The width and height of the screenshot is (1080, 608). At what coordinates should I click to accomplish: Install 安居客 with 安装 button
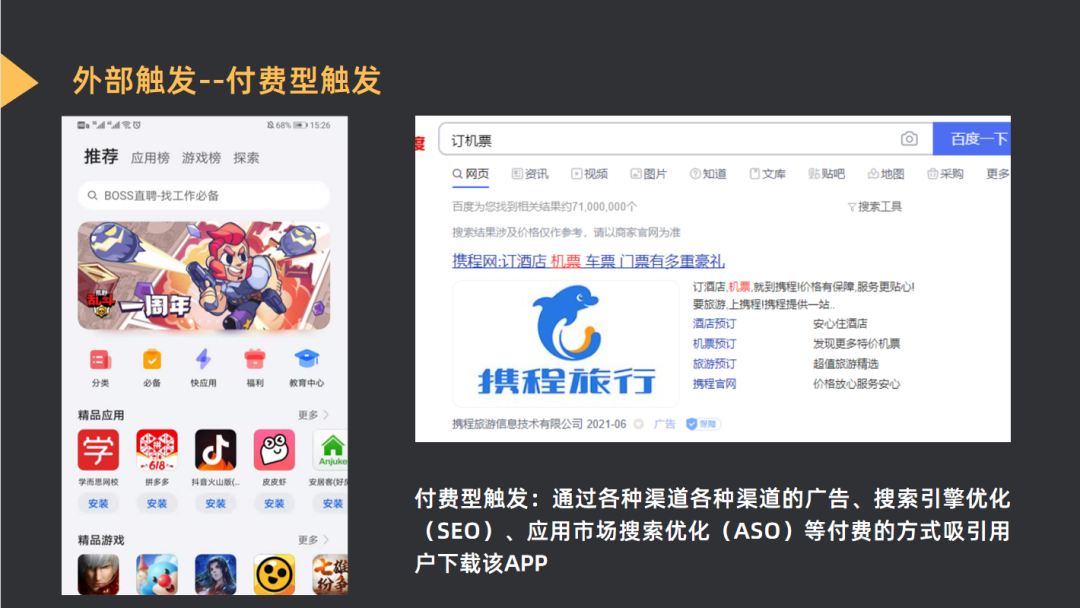333,504
